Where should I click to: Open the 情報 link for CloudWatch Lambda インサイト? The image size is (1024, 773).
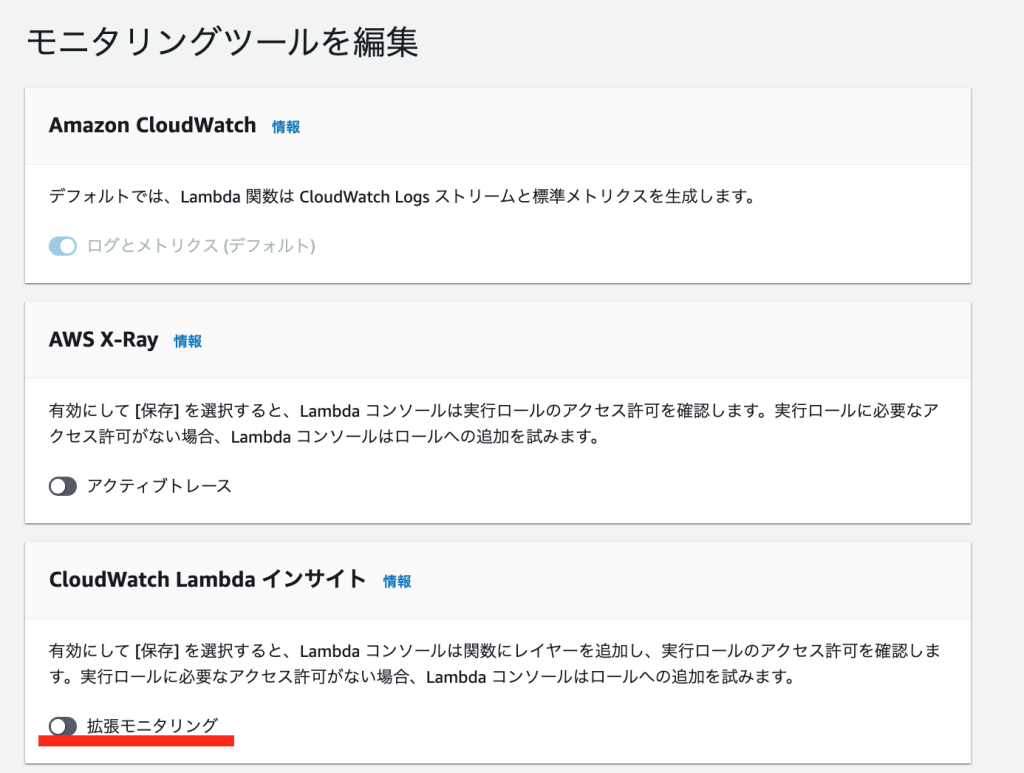pos(399,580)
